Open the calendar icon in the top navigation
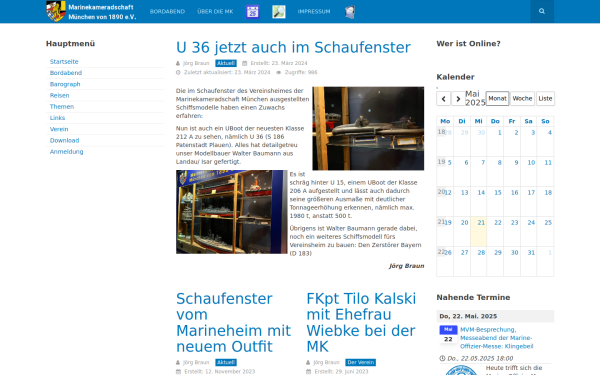This screenshot has height=375, width=600. point(253,12)
